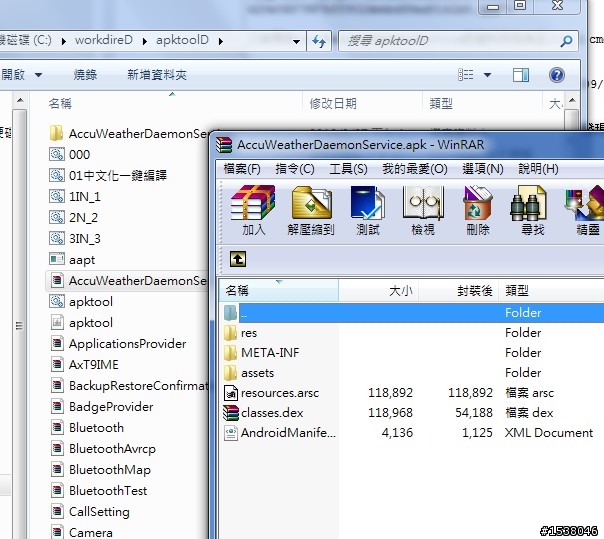The image size is (604, 539).
Task: Click the Extract To (解壓縮到) icon
Action: point(311,210)
